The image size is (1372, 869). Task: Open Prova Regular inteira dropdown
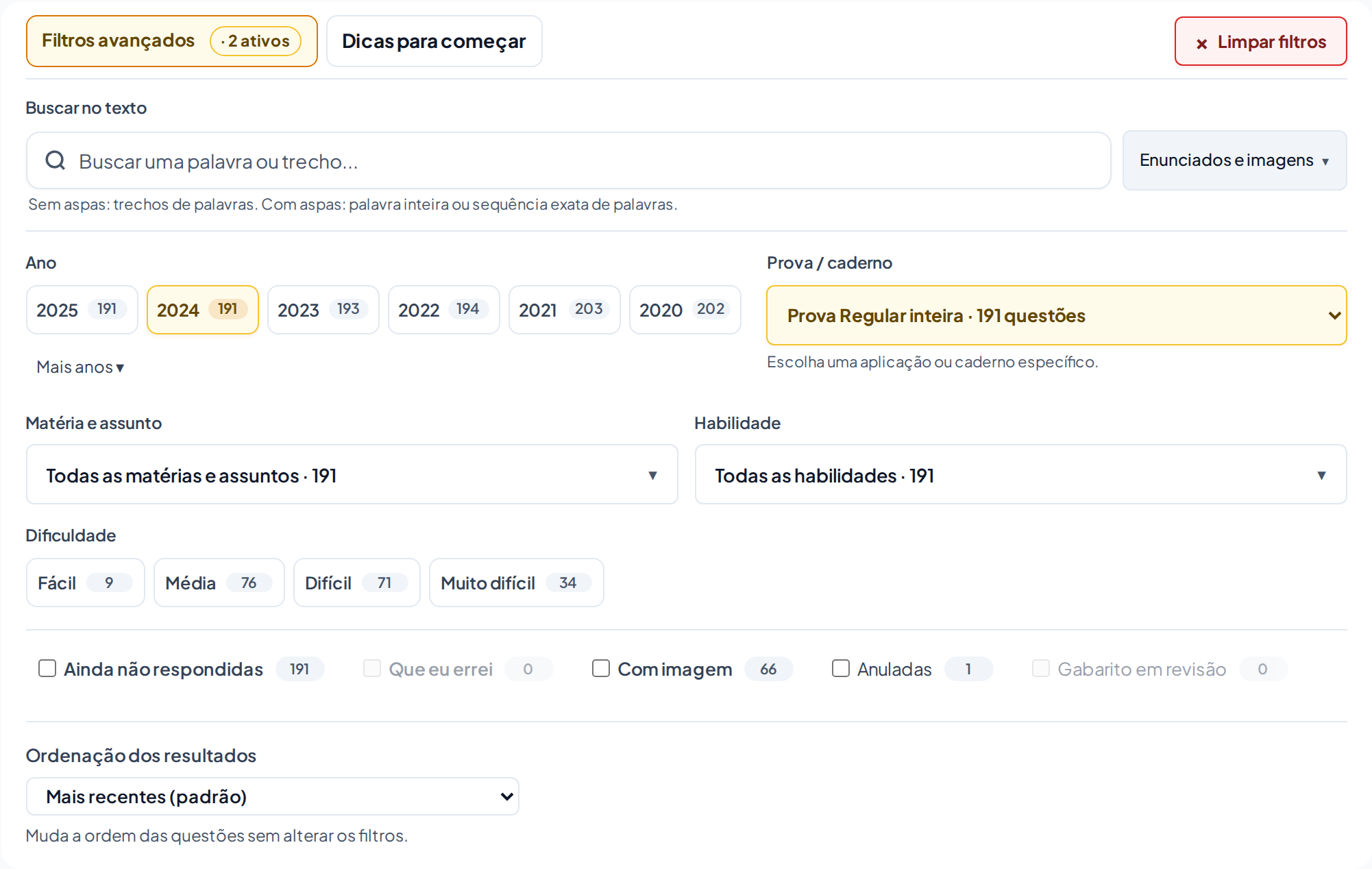(1056, 315)
